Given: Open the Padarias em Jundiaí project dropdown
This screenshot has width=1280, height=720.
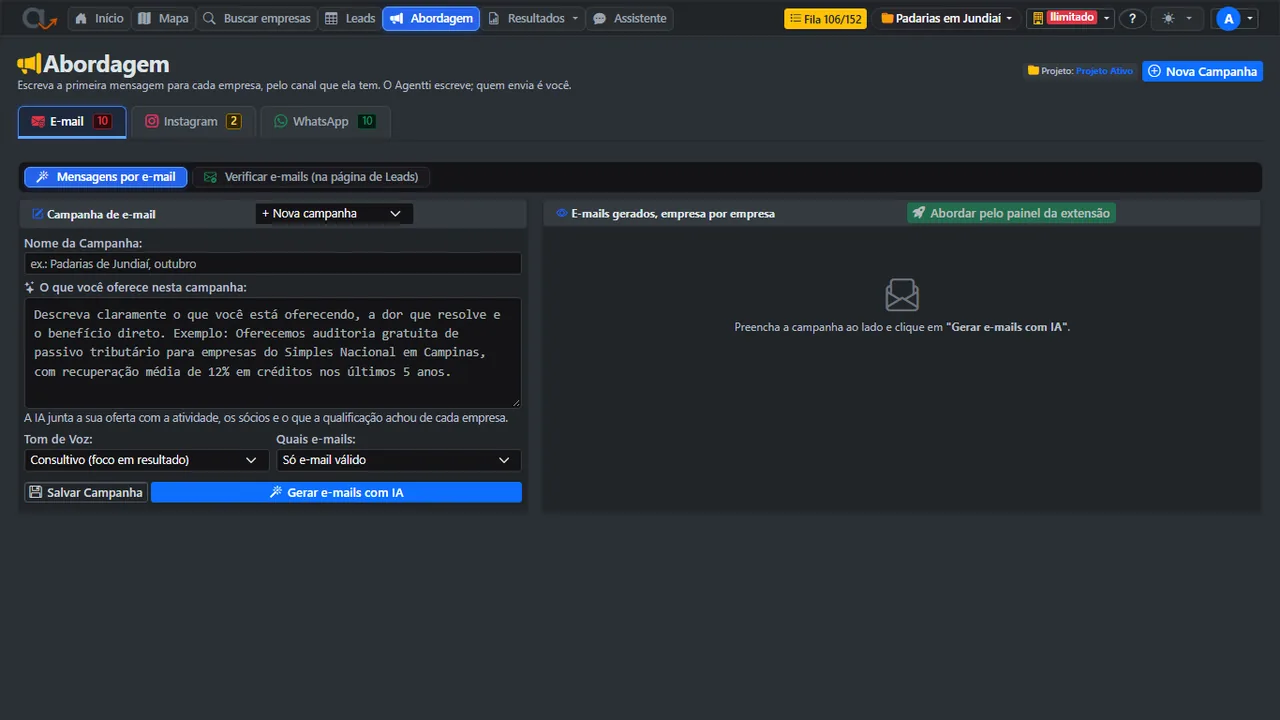Looking at the screenshot, I should tap(946, 18).
